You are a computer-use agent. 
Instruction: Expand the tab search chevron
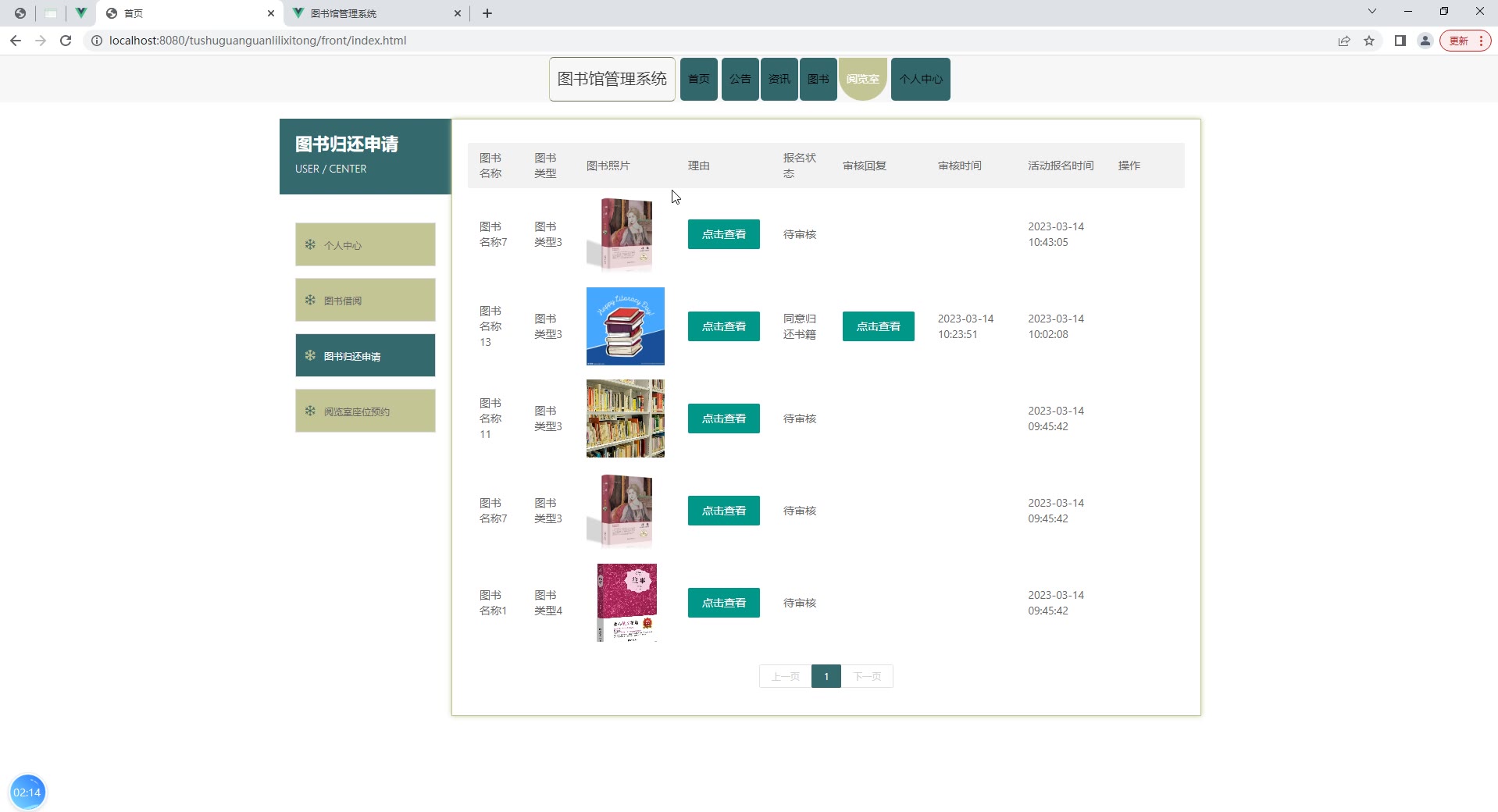[x=1372, y=12]
